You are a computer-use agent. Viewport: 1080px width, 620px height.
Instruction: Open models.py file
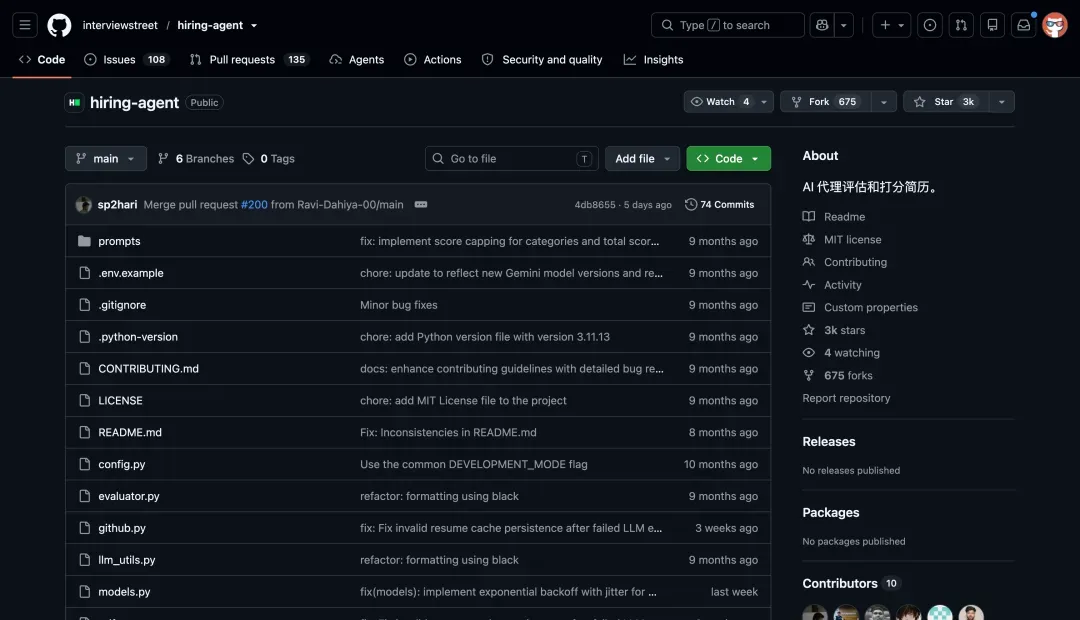pyautogui.click(x=124, y=592)
